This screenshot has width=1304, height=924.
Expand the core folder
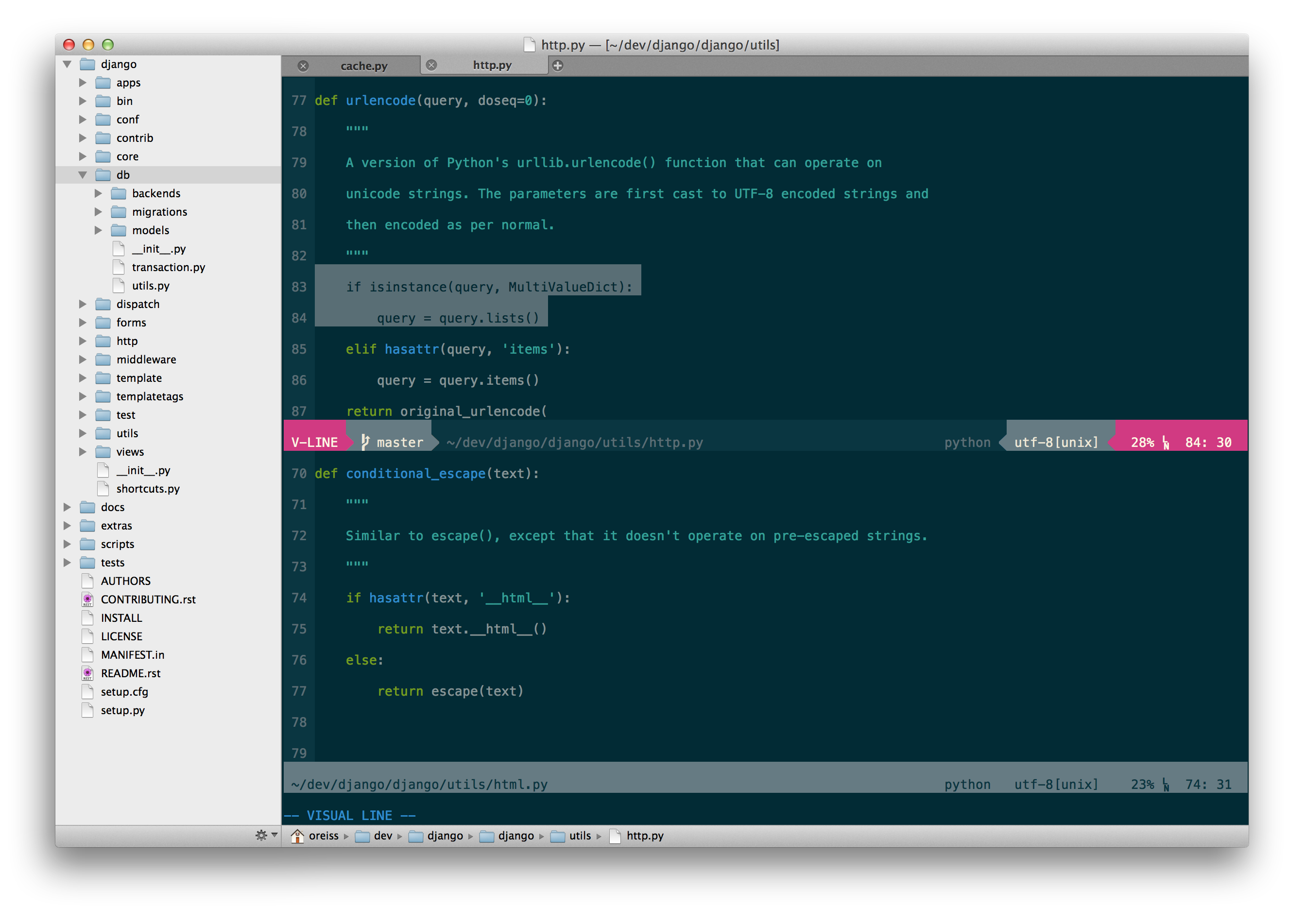click(83, 156)
